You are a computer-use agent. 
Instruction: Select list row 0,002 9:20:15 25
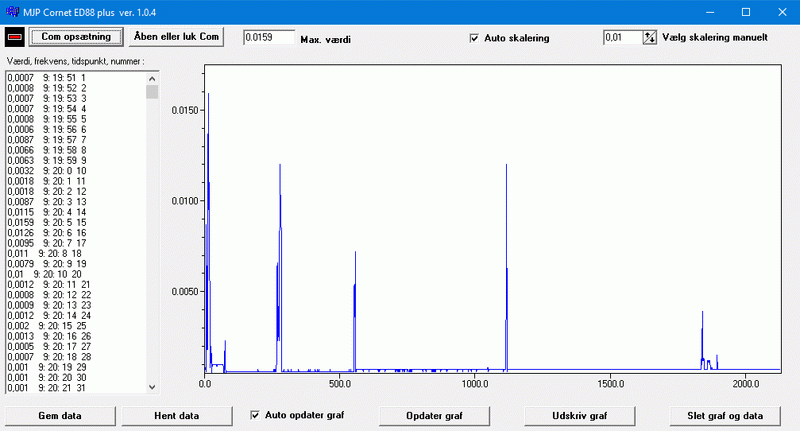click(76, 326)
